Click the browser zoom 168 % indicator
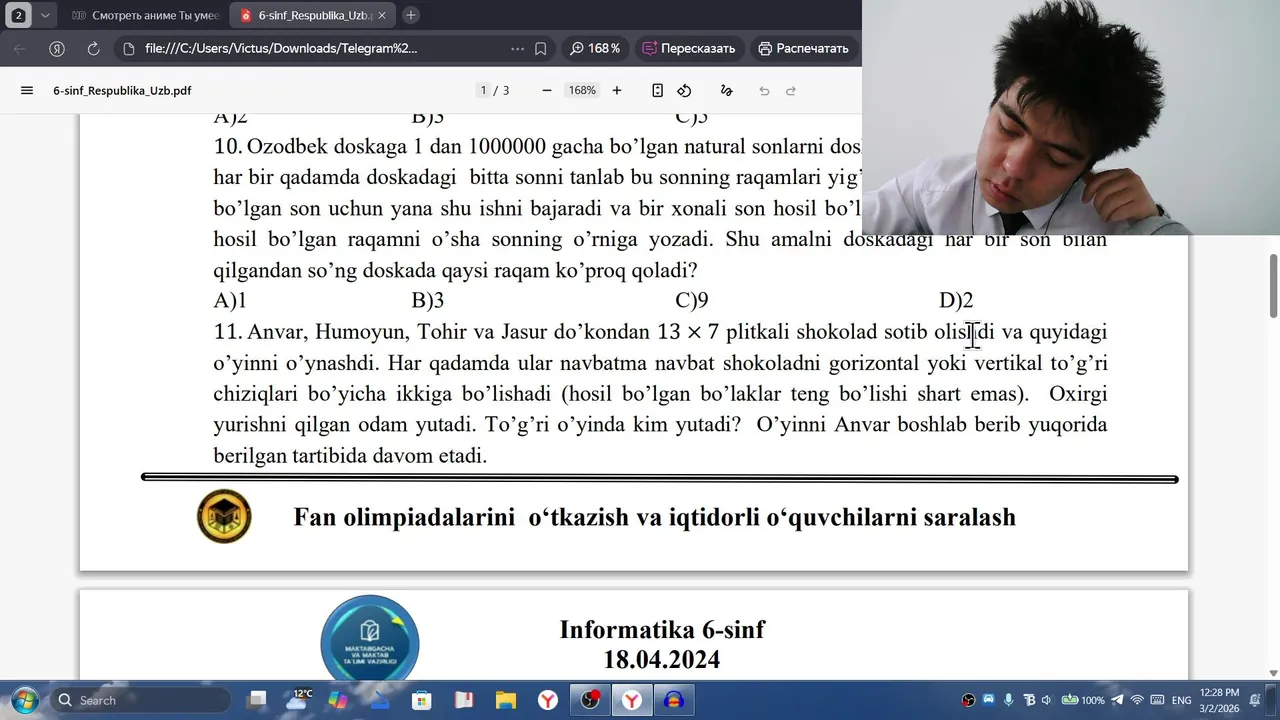Screen dimensions: 1280x720 coord(595,48)
